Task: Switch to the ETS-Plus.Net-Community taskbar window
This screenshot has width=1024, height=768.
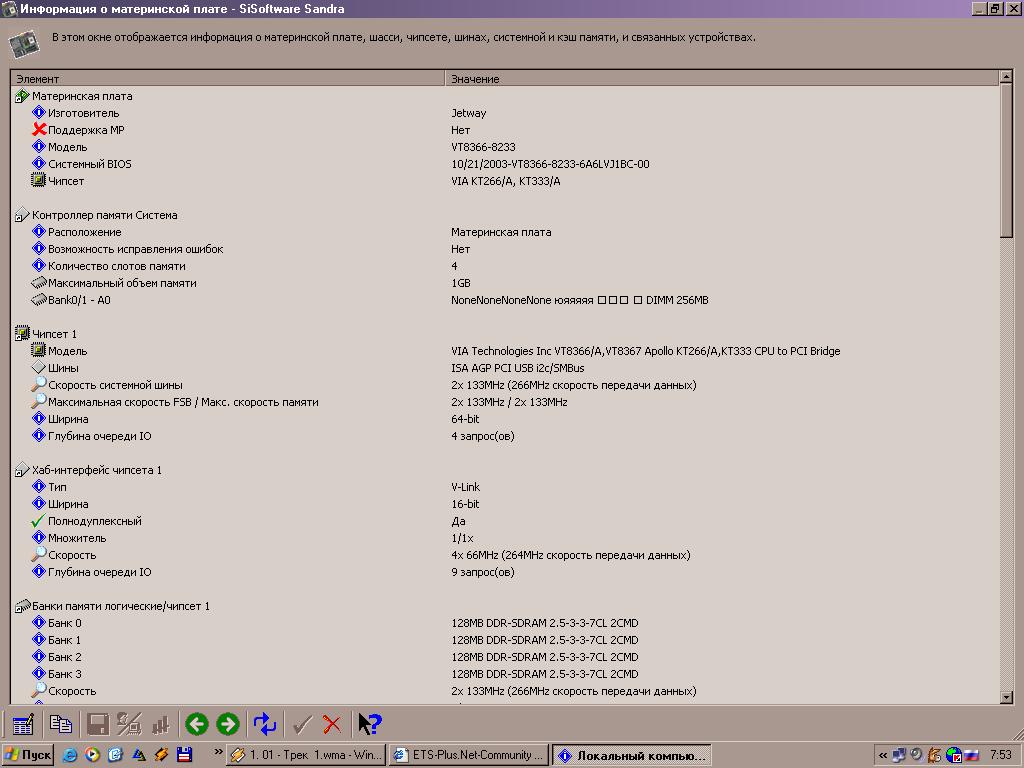Action: coord(469,755)
